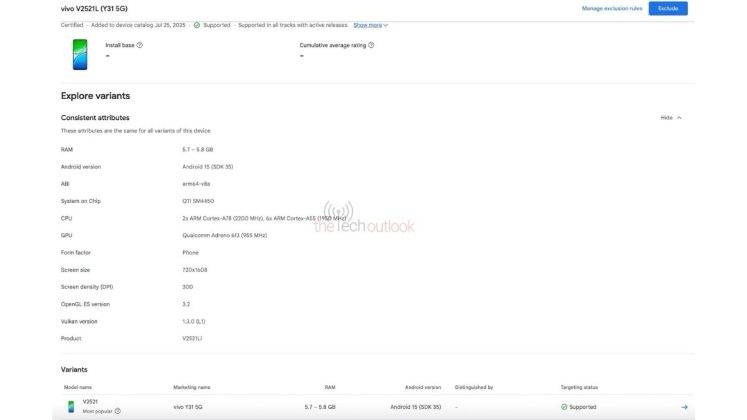Click the Most popular help icon
The height and width of the screenshot is (420, 747).
[117, 411]
